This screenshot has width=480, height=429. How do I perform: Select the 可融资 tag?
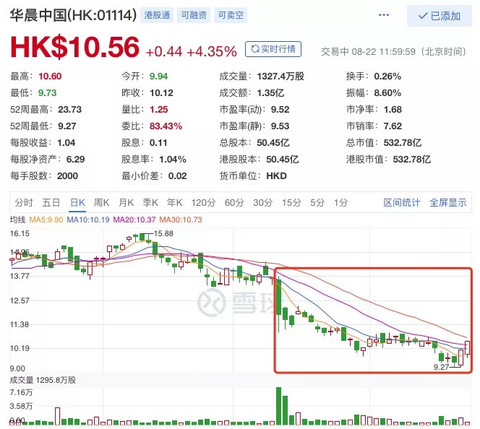click(x=194, y=15)
